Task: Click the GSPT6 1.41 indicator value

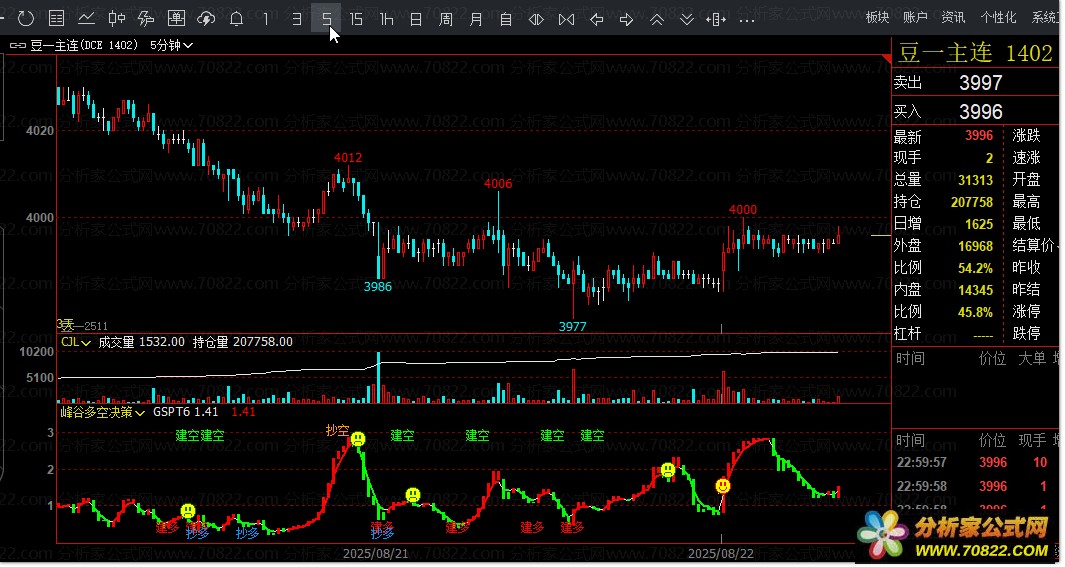Action: coord(185,412)
